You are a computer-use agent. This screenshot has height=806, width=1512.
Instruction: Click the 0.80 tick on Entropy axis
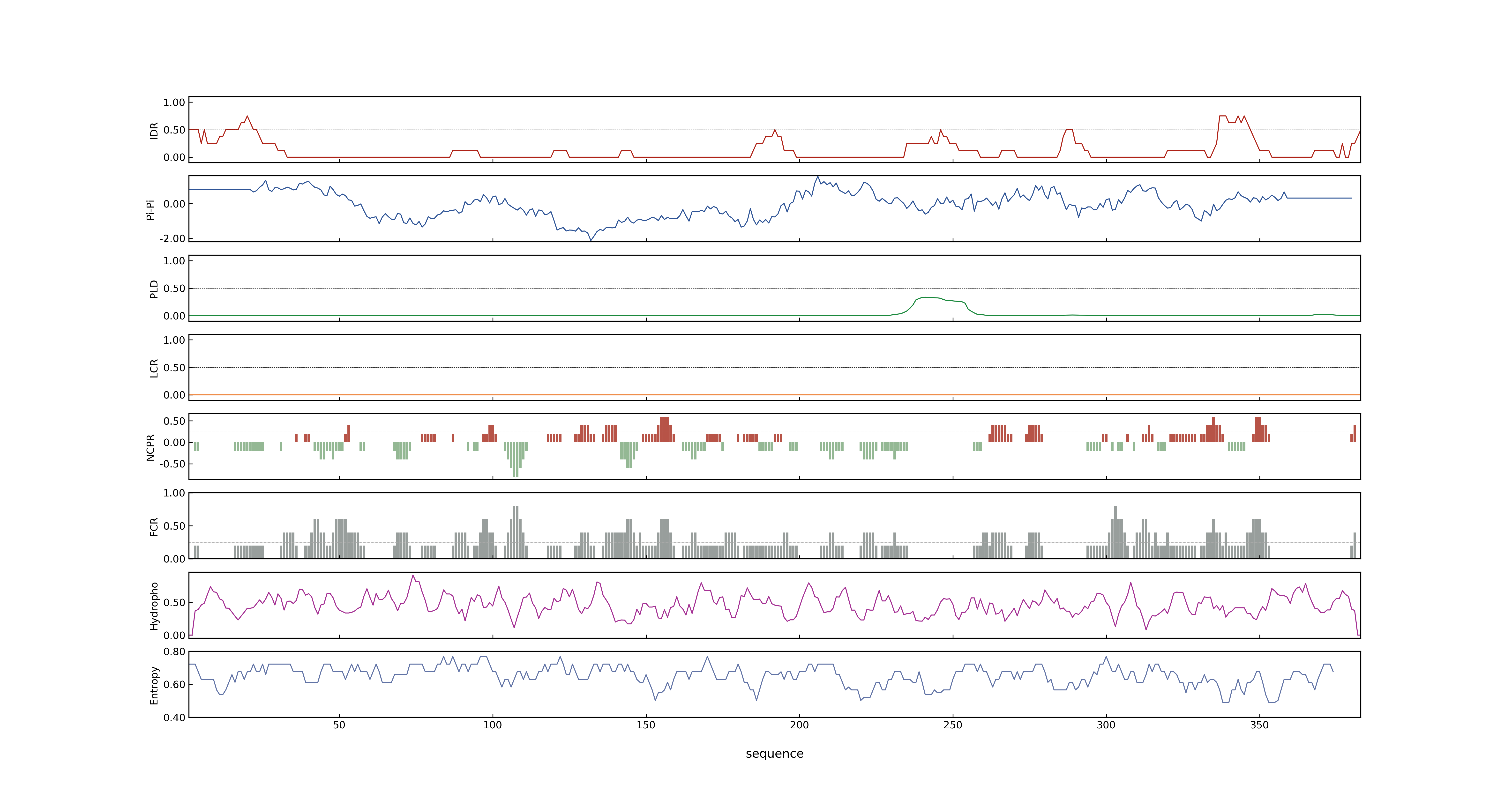[x=174, y=652]
